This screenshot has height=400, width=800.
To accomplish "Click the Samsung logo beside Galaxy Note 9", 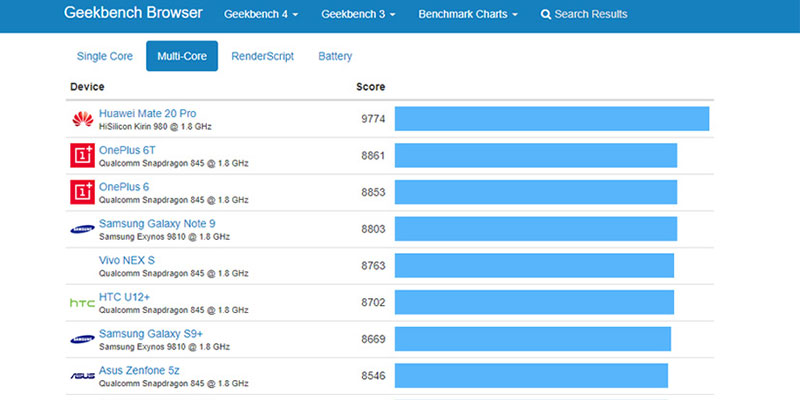I will click(83, 229).
